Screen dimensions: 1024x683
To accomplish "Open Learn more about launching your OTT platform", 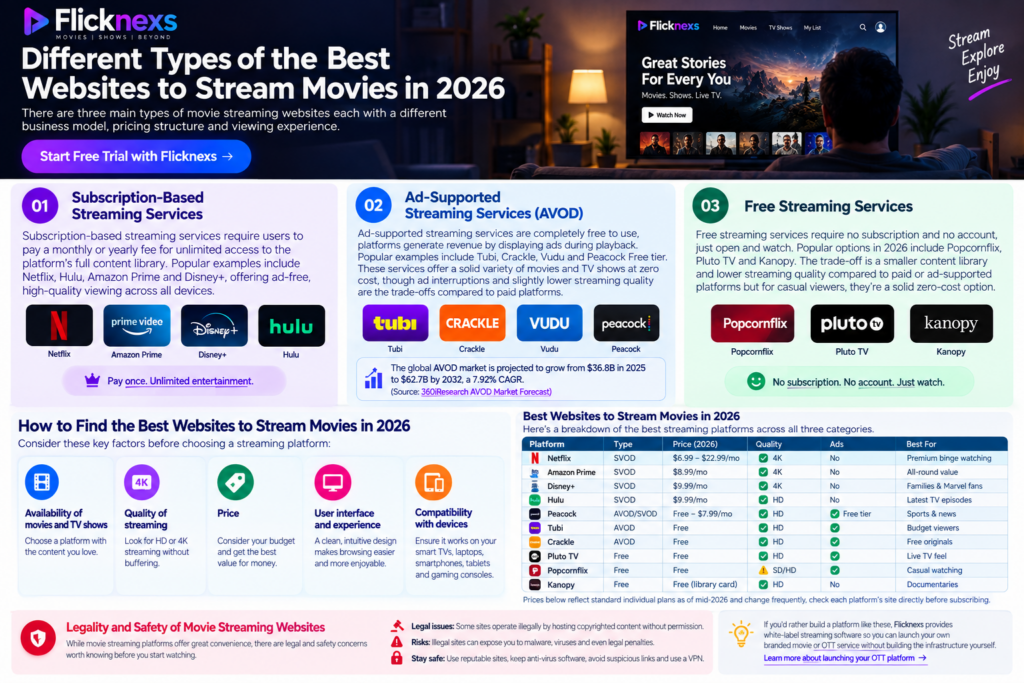I will (845, 658).
